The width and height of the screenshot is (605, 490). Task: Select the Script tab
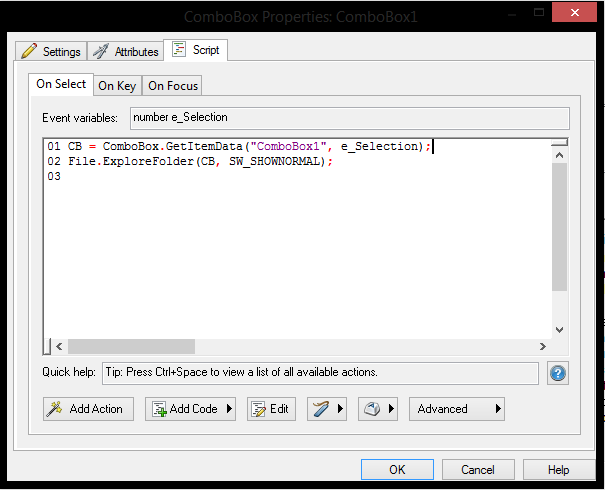click(x=196, y=50)
